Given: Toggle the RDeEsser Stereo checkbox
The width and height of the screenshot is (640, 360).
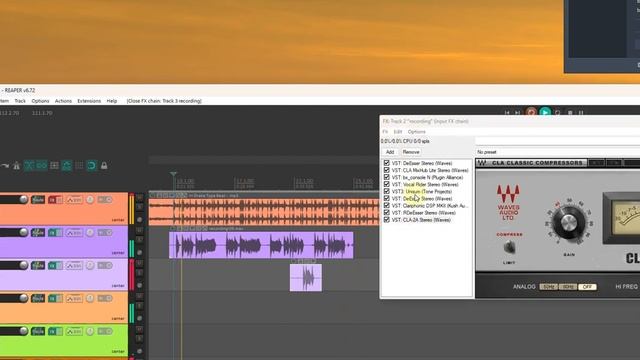Looking at the screenshot, I should [x=386, y=212].
